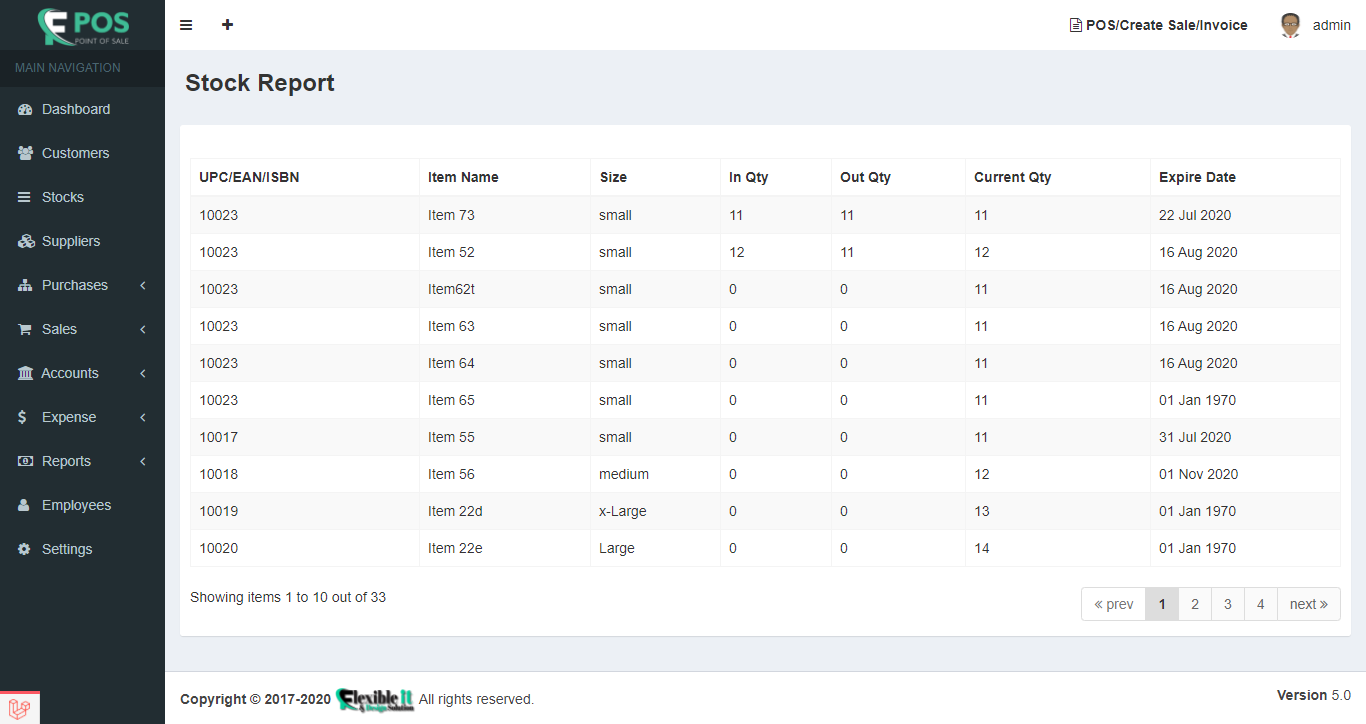Screen dimensions: 1366x724
Task: Toggle the sidebar with hamburger icon
Action: [x=186, y=25]
